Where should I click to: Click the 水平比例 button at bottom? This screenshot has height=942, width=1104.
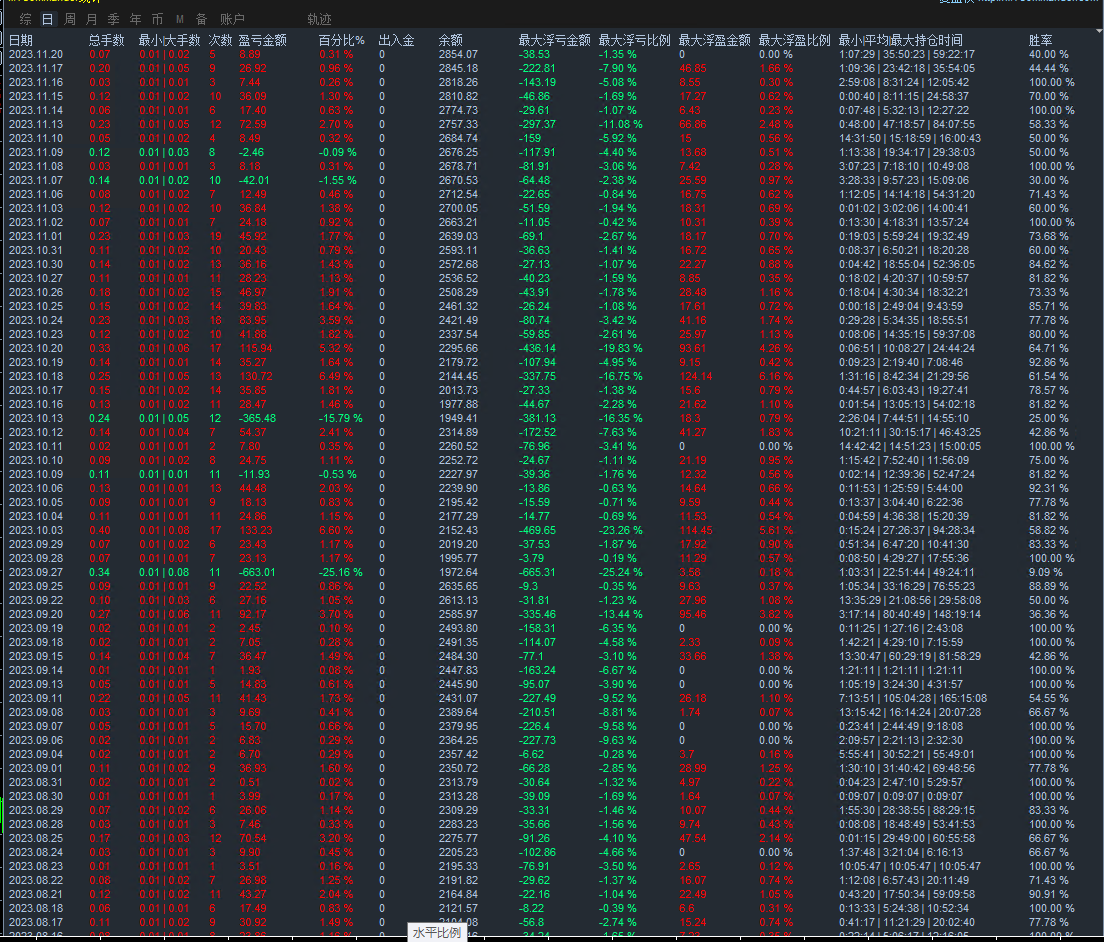(437, 933)
